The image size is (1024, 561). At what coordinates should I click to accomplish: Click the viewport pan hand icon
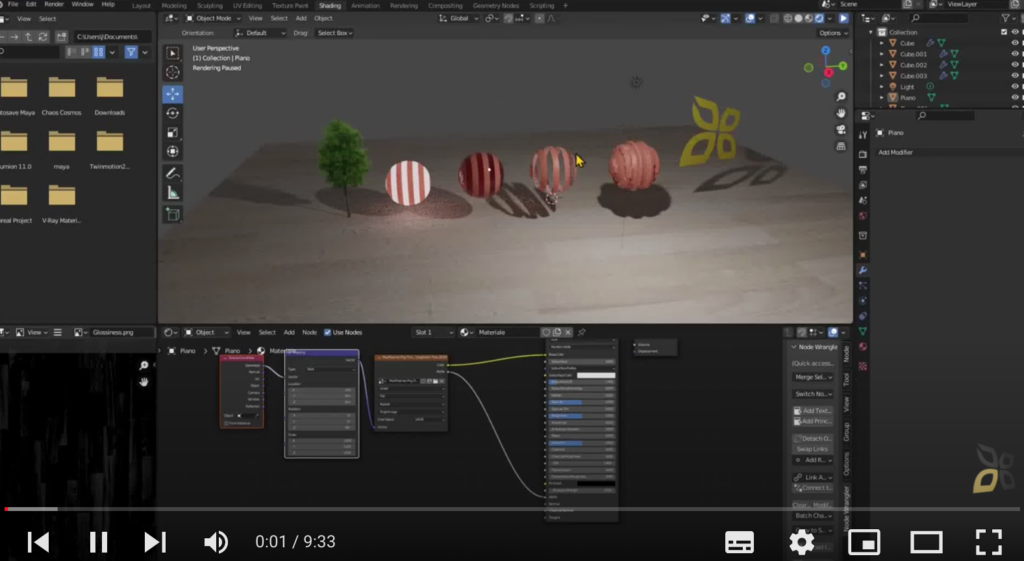[x=841, y=113]
